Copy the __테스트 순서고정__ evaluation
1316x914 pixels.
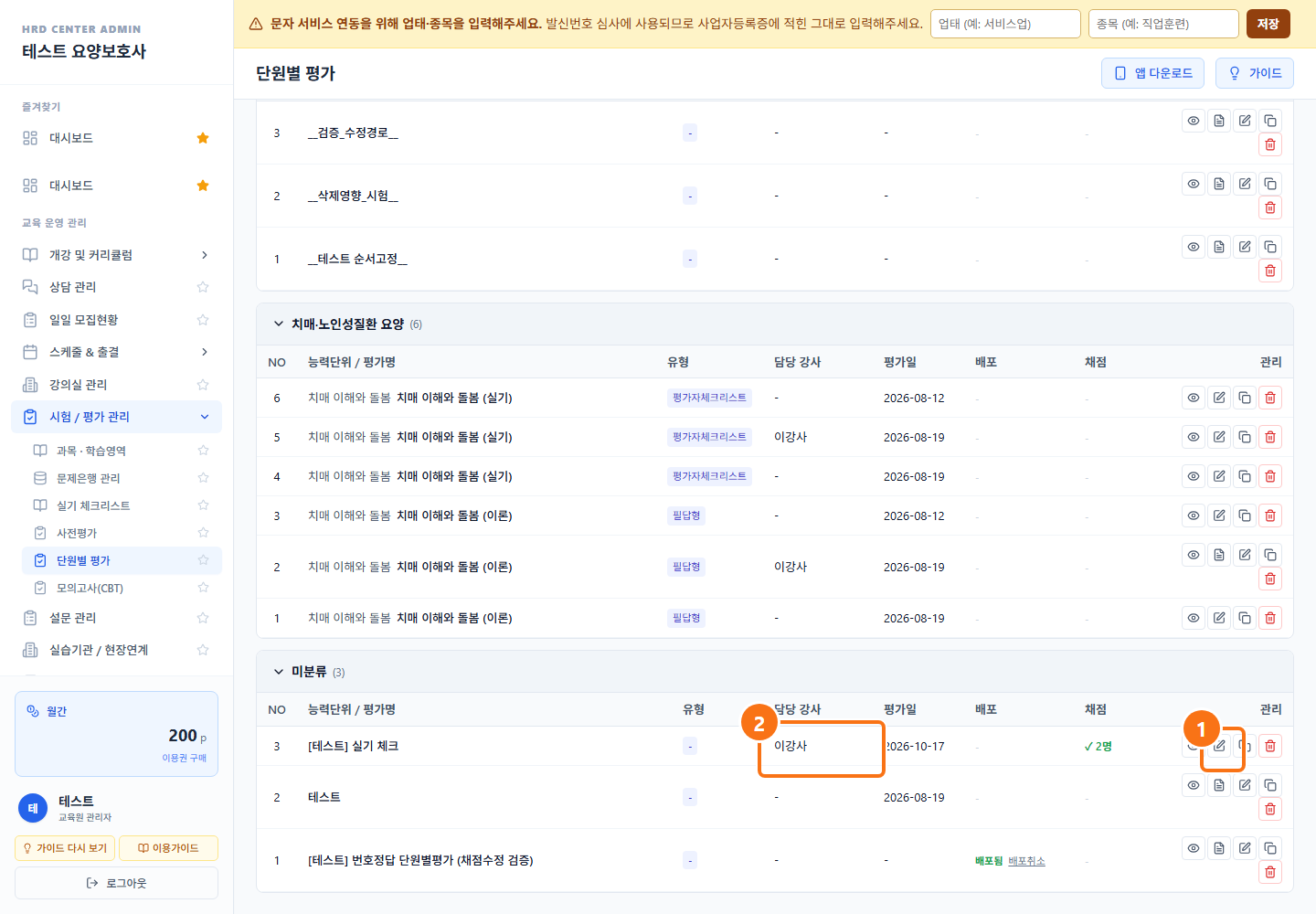coord(1270,247)
